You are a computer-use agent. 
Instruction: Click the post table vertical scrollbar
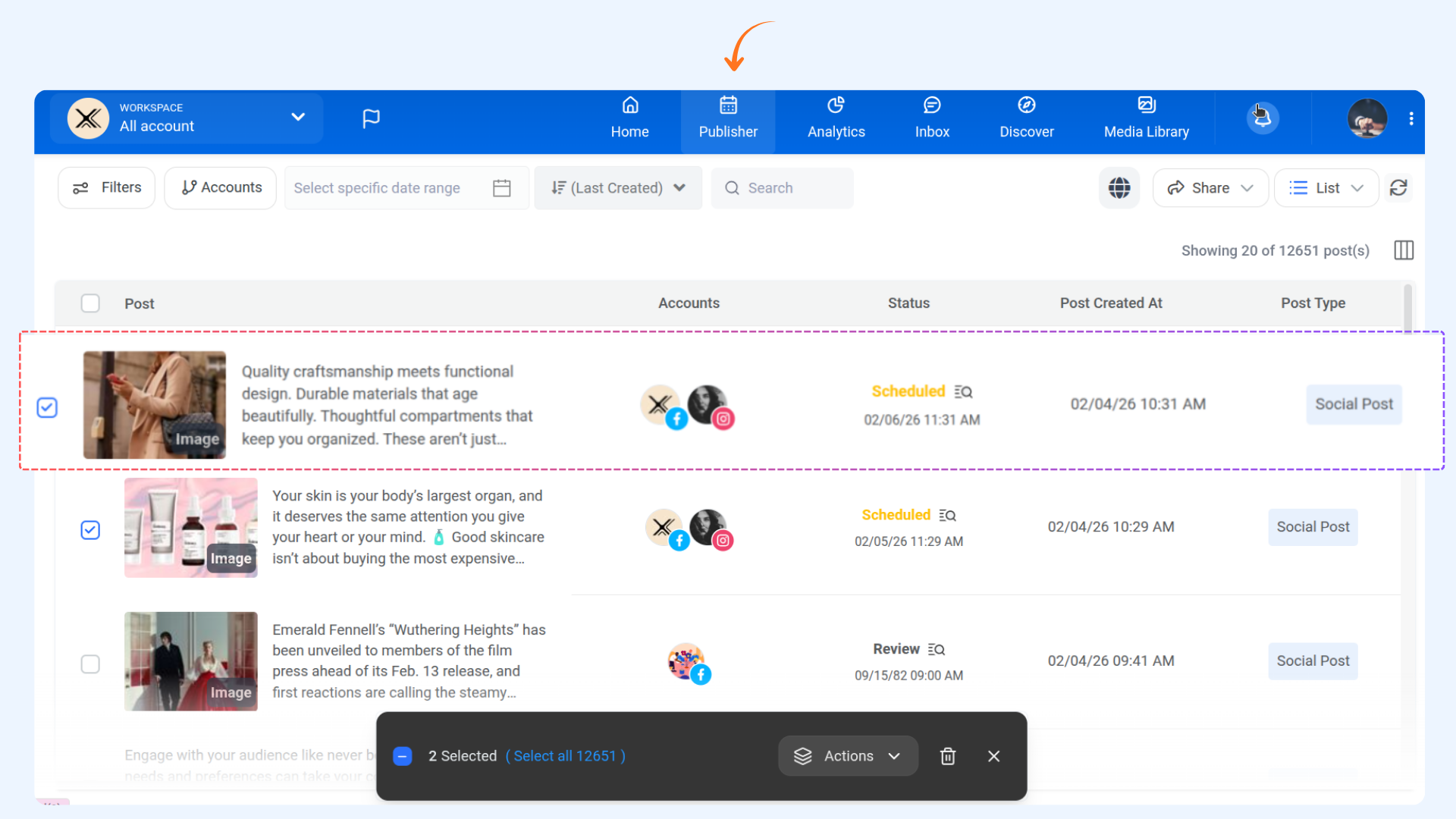[1407, 308]
